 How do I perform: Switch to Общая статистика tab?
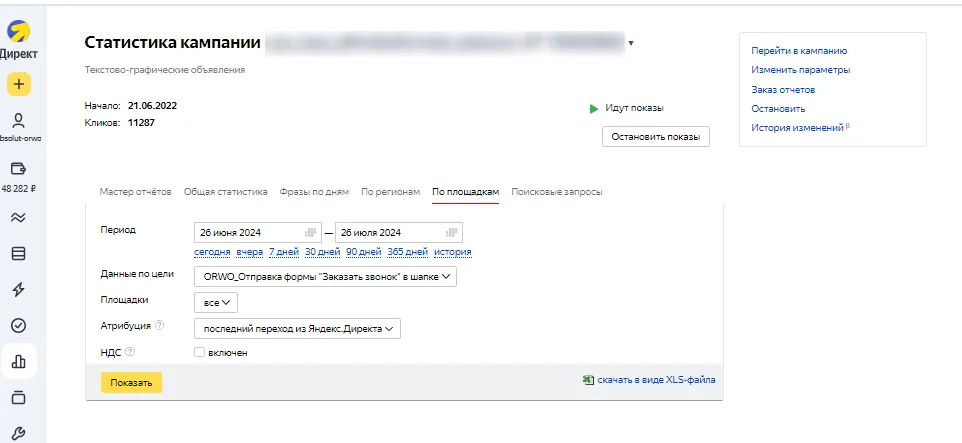(x=226, y=191)
